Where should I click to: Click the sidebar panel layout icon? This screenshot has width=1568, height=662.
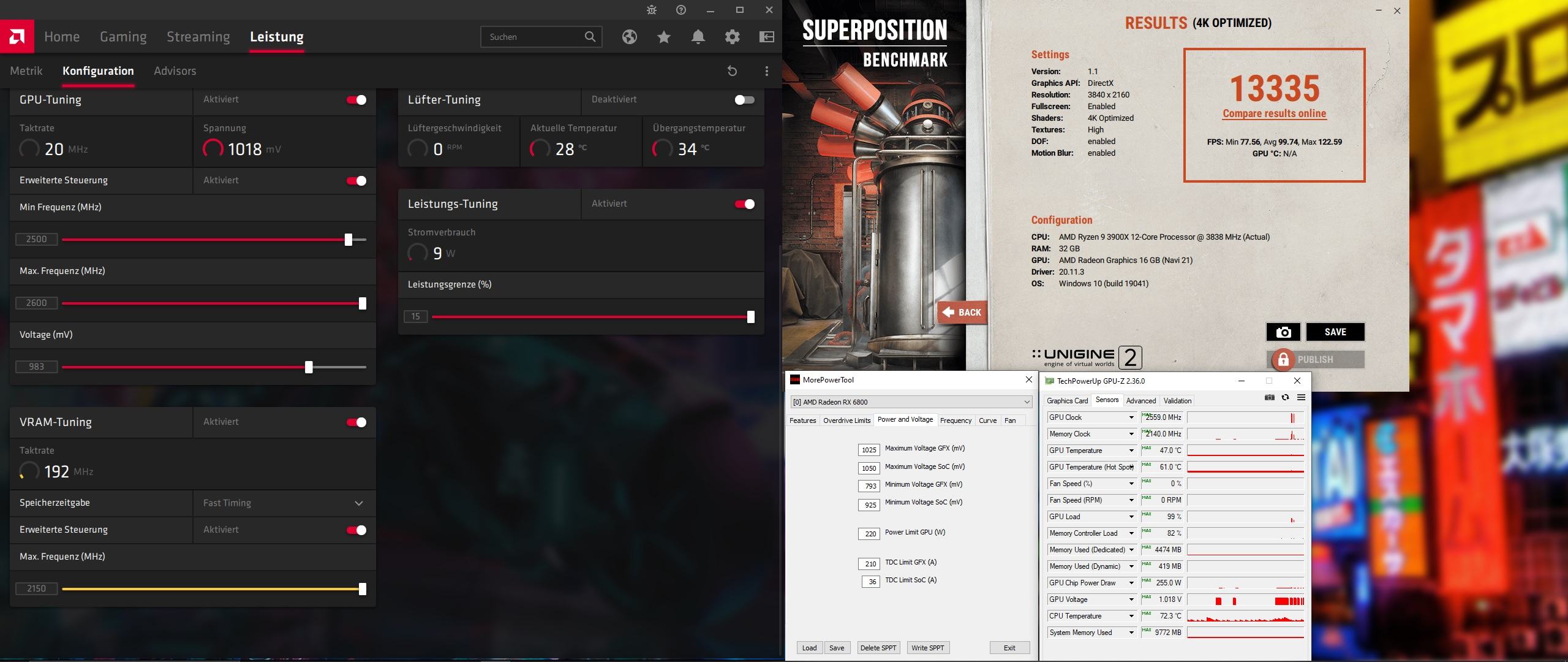click(767, 37)
